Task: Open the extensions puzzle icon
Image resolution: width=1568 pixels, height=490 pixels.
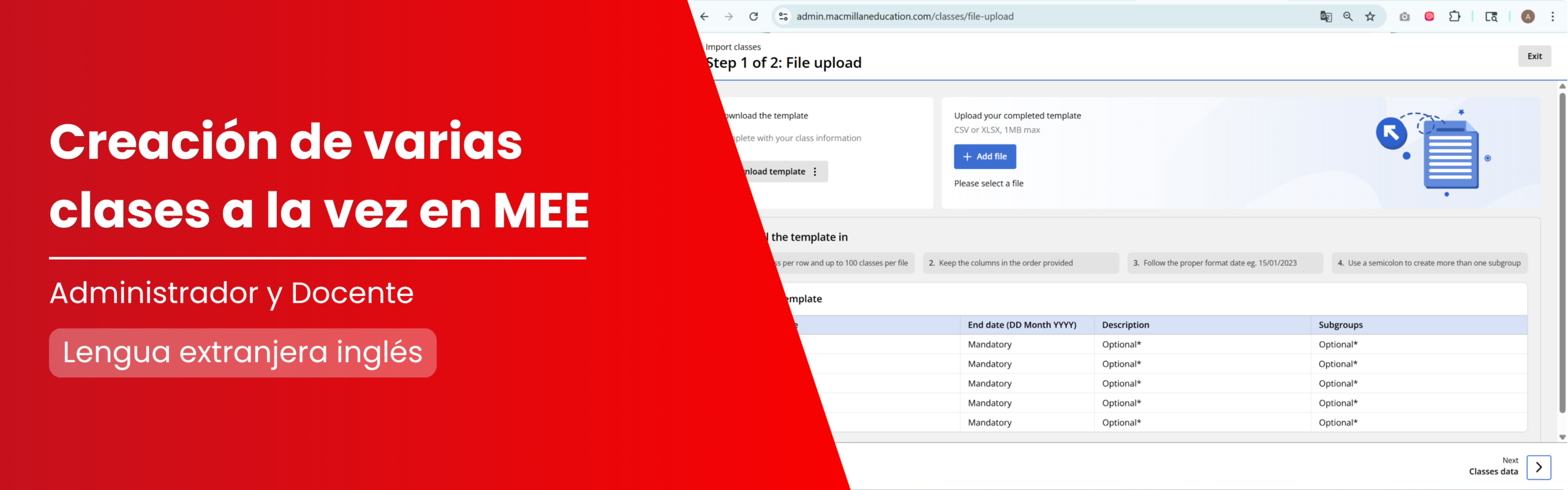Action: click(x=1455, y=17)
